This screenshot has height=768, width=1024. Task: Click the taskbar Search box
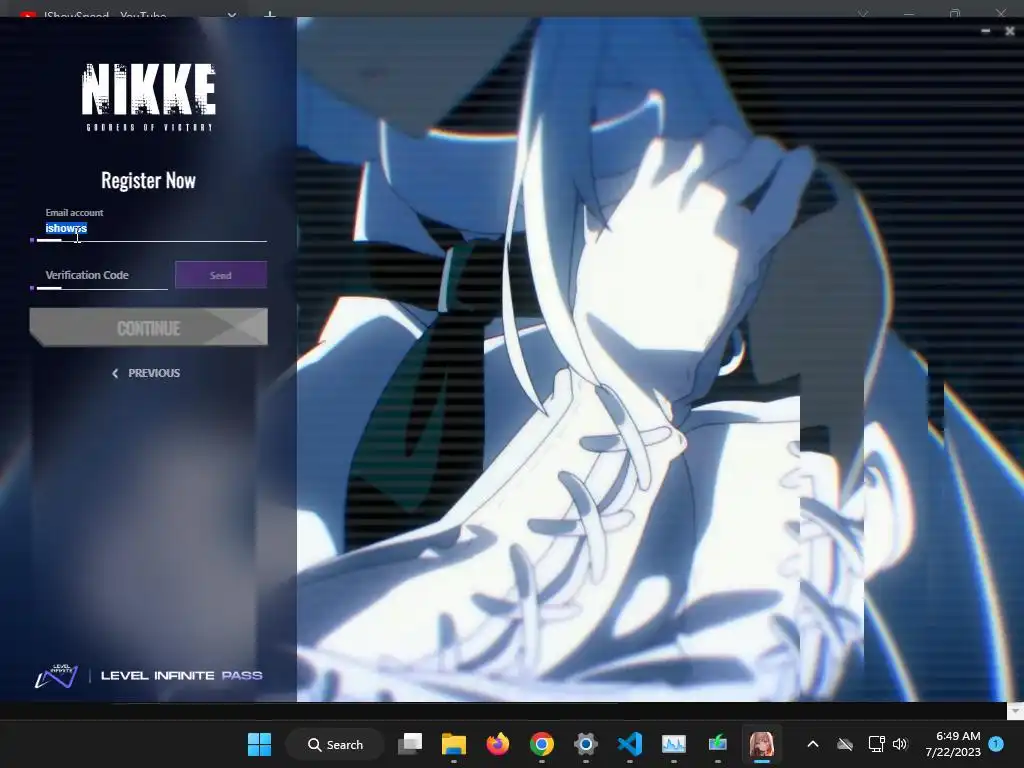(x=335, y=744)
